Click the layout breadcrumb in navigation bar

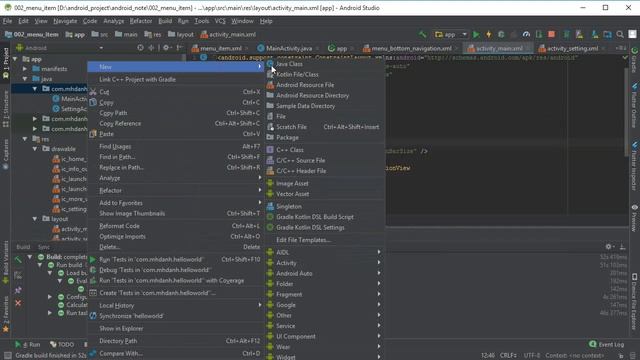[181, 35]
